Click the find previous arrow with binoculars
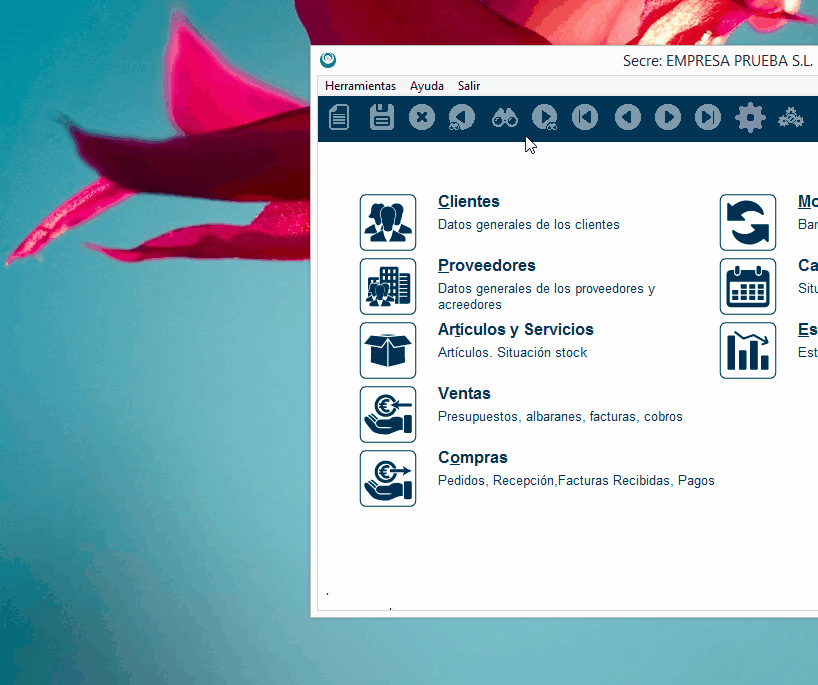The width and height of the screenshot is (818, 685). 462,118
